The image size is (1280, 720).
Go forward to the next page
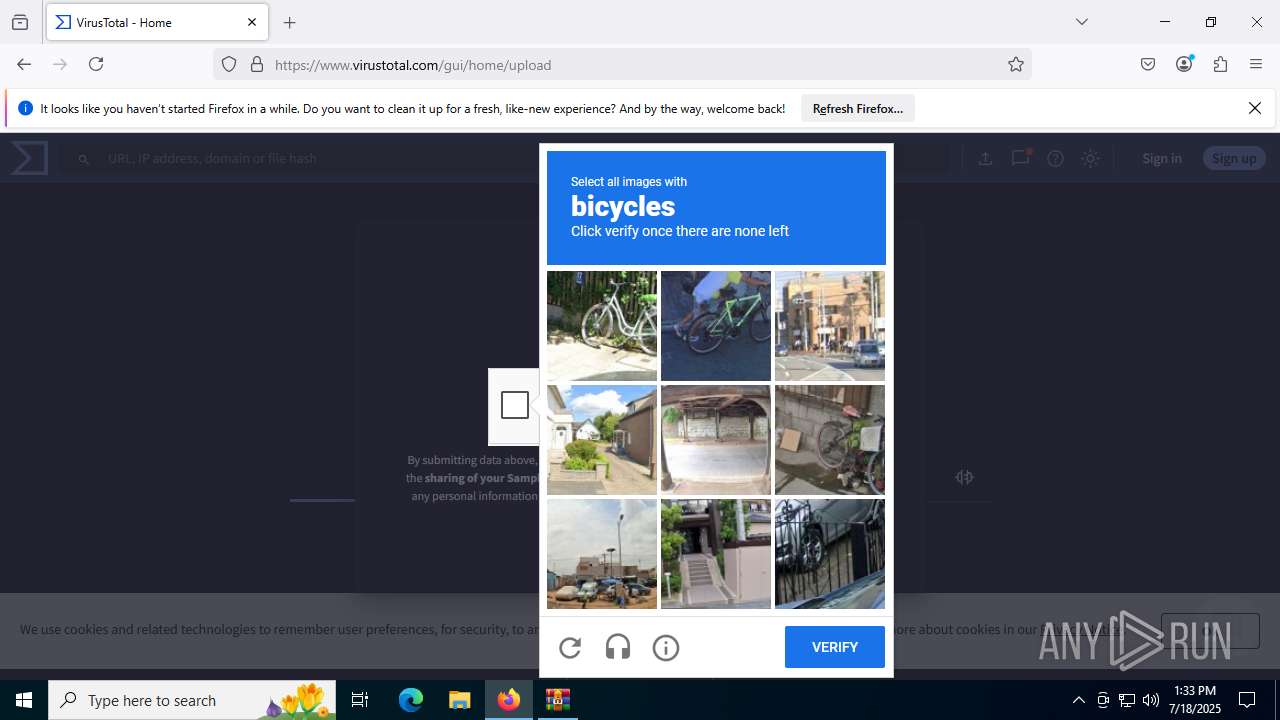pos(60,64)
